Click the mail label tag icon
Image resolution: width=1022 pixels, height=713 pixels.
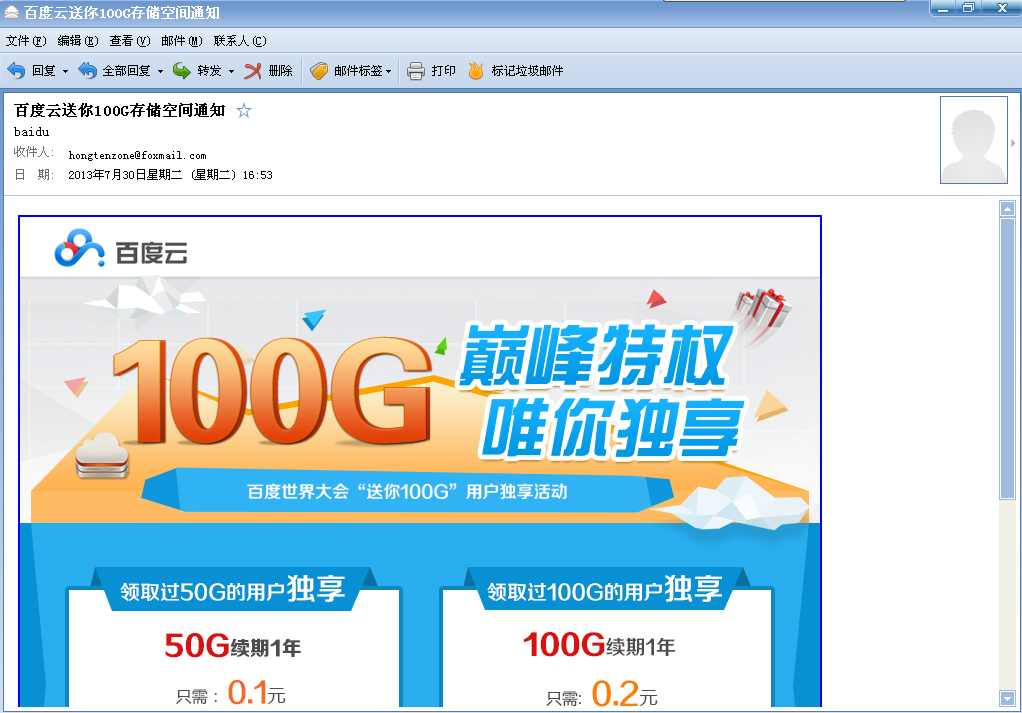319,70
